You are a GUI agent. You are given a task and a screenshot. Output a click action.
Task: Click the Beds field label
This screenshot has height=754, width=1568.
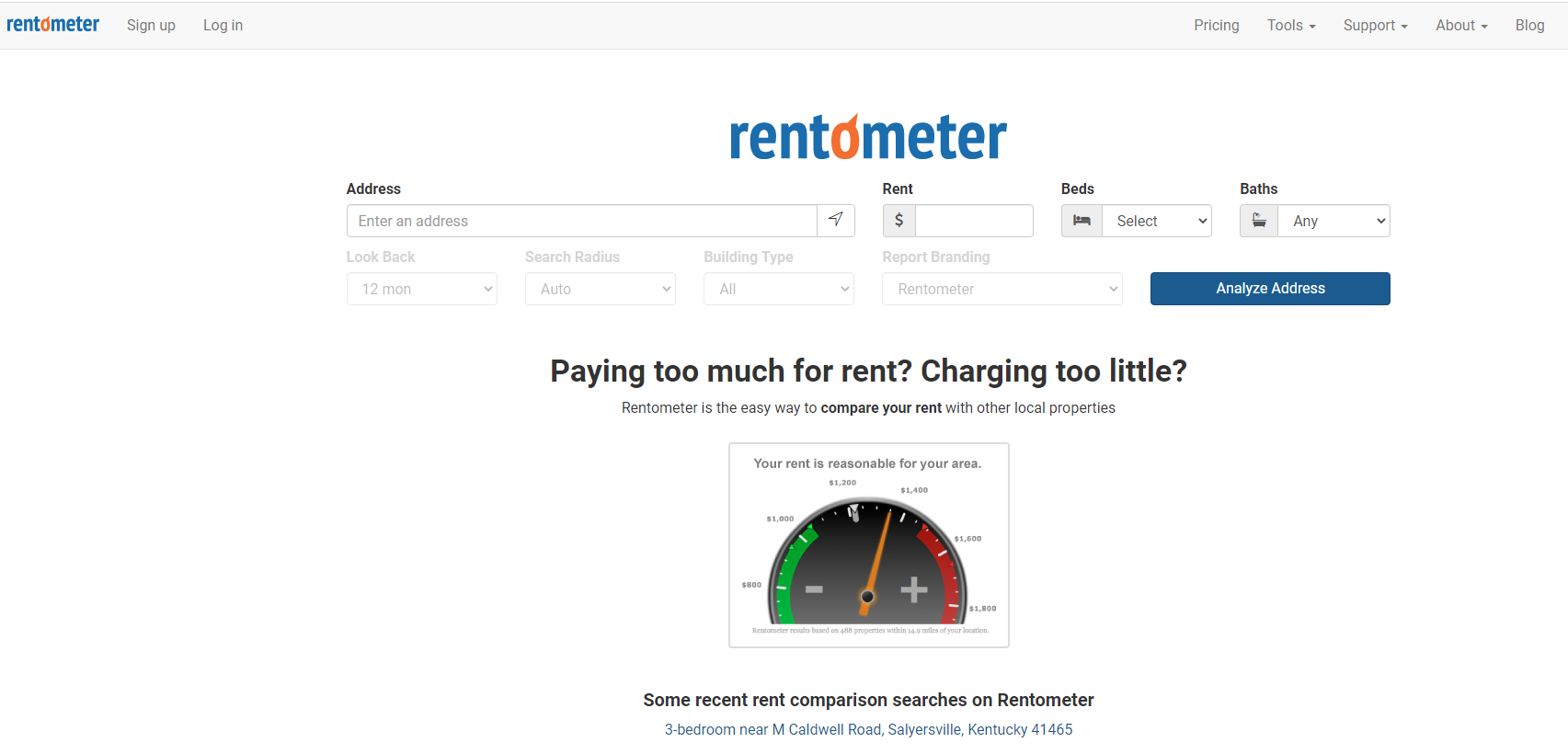click(1078, 188)
